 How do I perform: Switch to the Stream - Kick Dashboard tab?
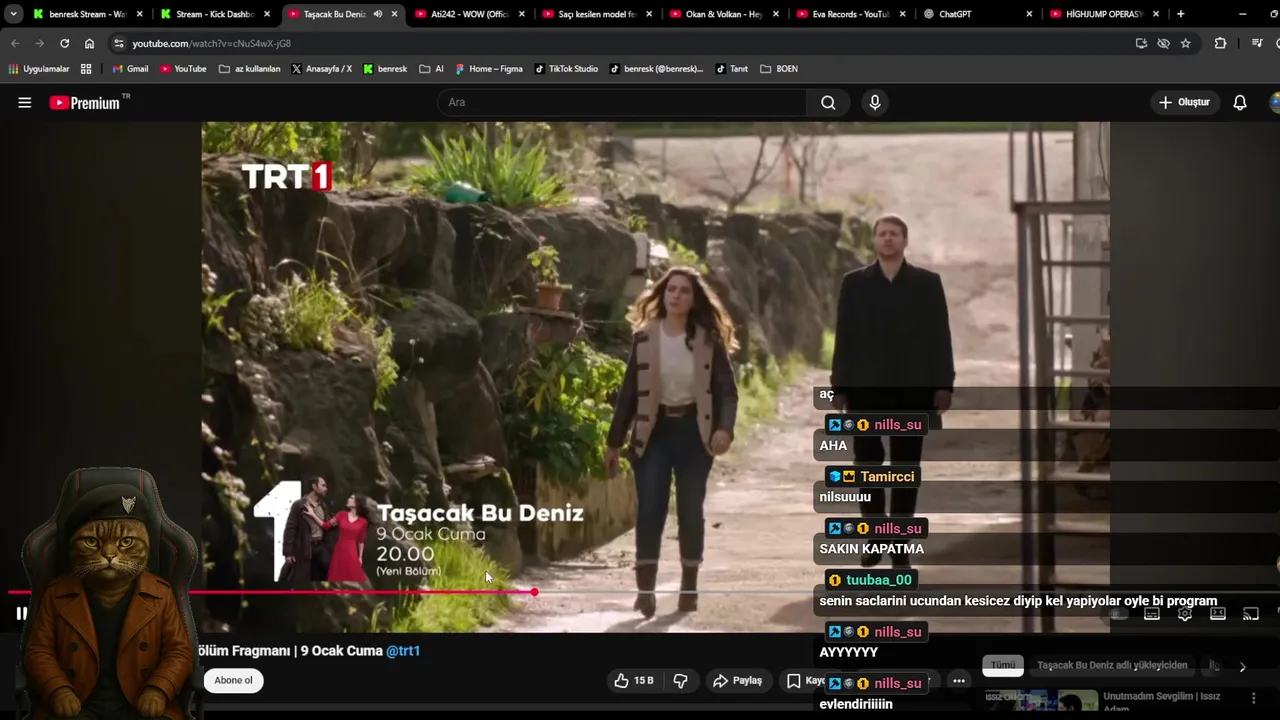click(215, 14)
